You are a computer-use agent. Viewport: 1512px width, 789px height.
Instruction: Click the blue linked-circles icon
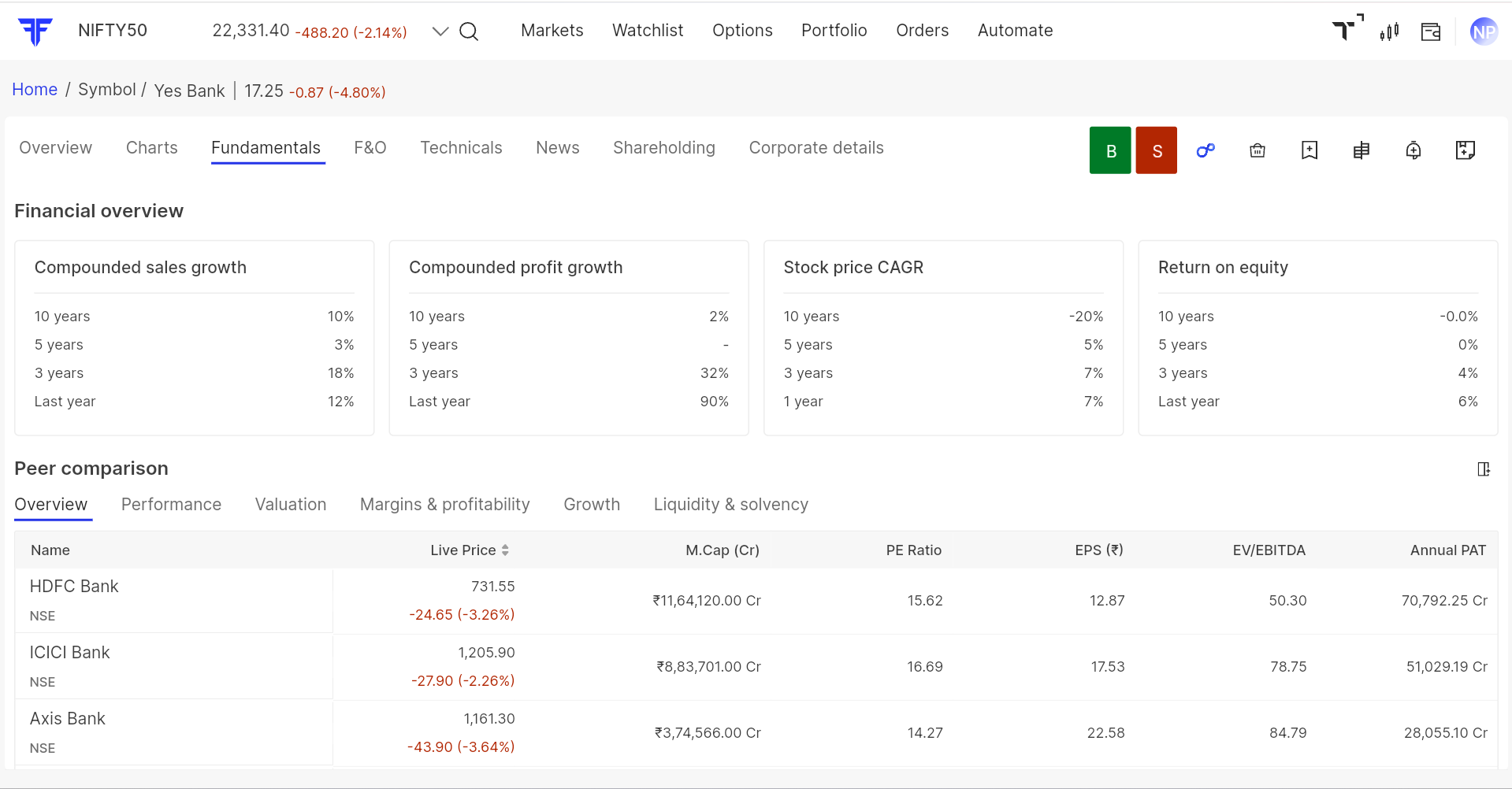1206,150
